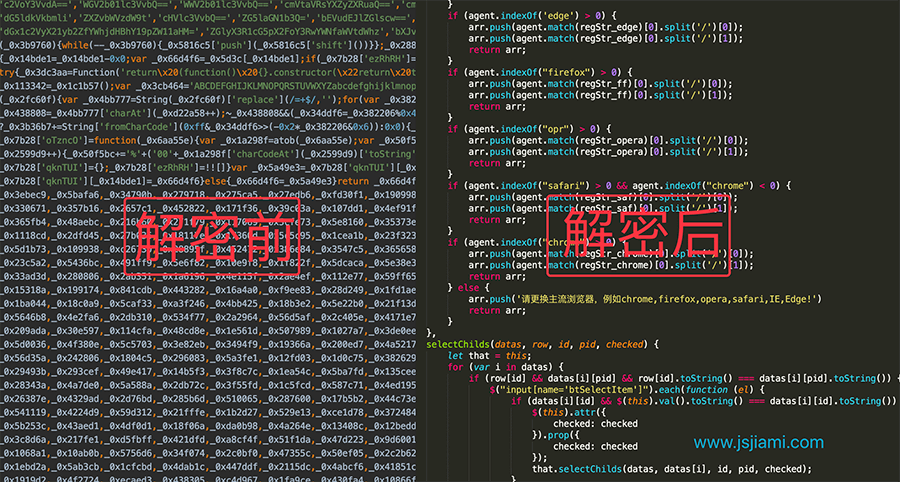Image resolution: width=900 pixels, height=482 pixels.
Task: Click the recursive that.selectChilds(...) call line
Action: (x=672, y=469)
